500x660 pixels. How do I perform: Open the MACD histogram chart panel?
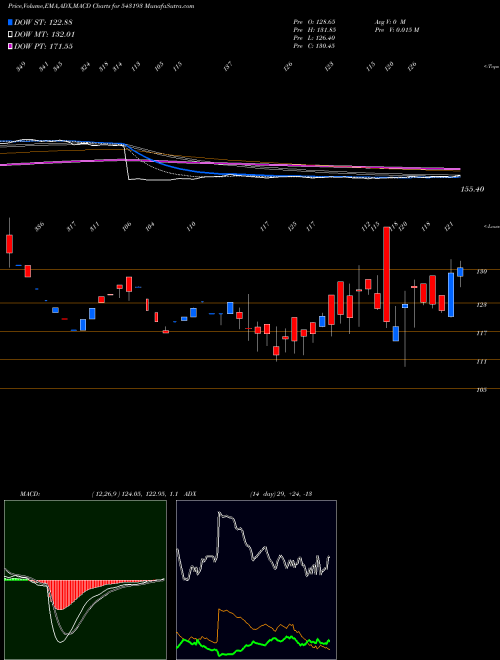coord(85,580)
